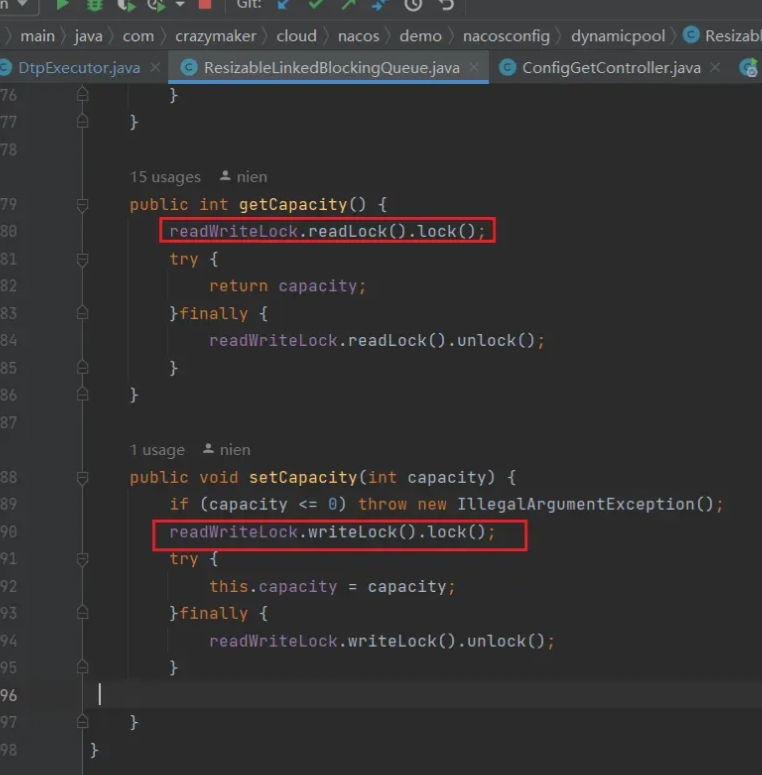Click author hint 'nien' above getCapacity

244,176
